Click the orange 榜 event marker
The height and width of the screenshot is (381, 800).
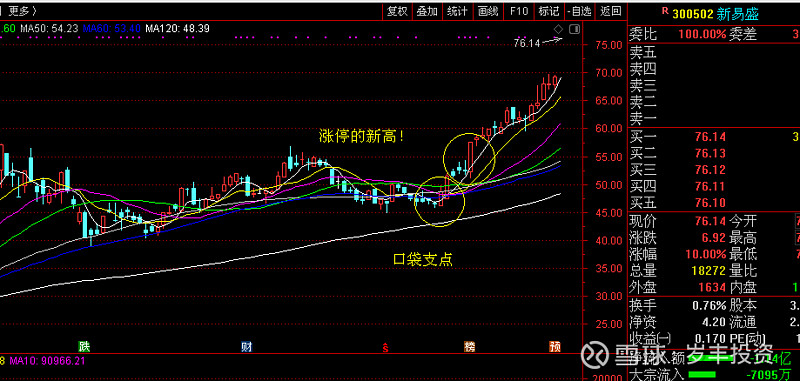pos(470,347)
